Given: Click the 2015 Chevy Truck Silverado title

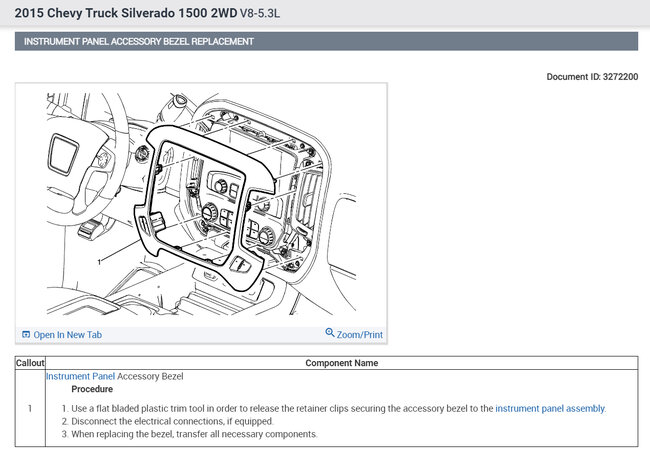Looking at the screenshot, I should [x=126, y=13].
